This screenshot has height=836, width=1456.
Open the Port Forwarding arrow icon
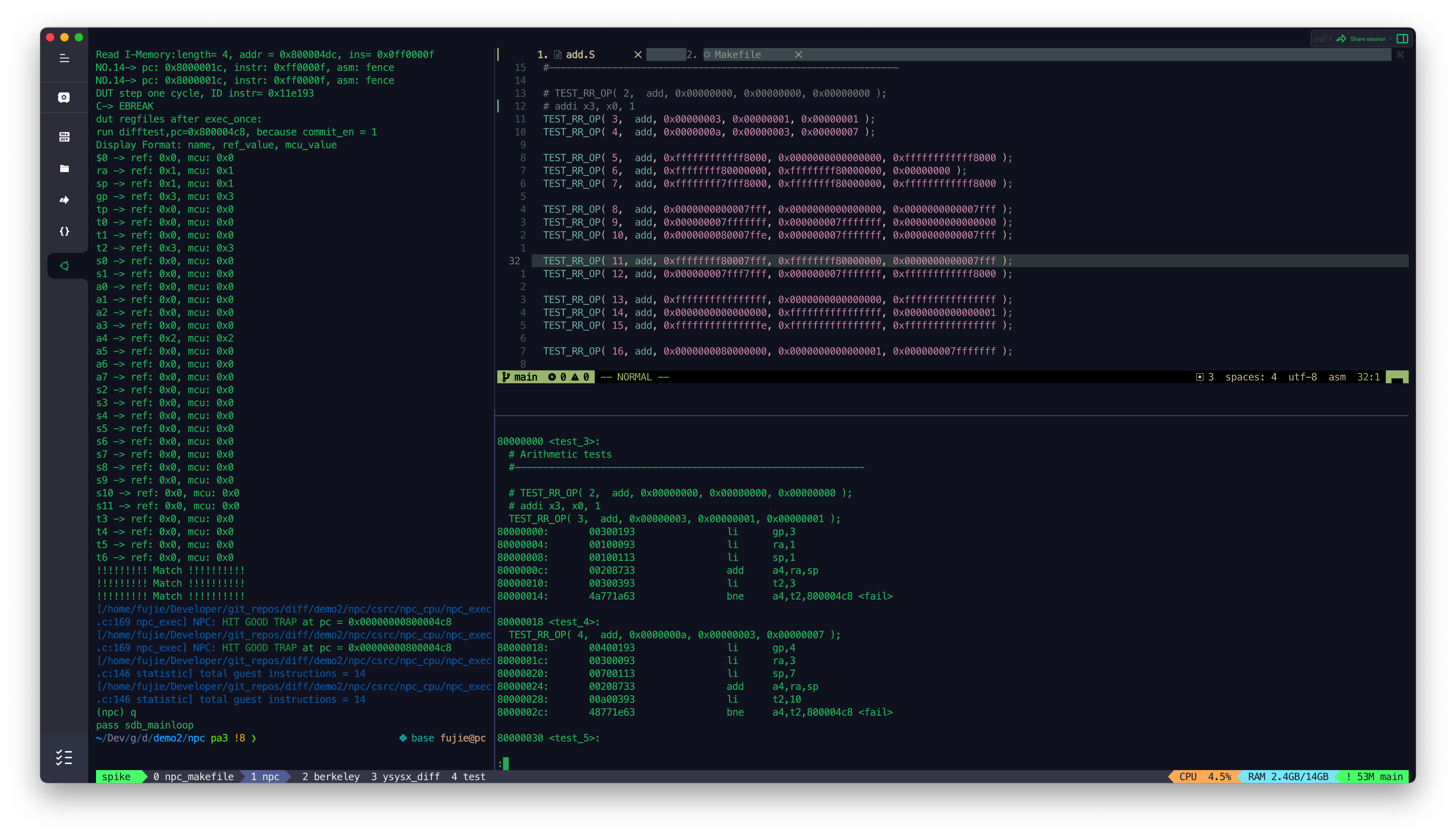pos(64,200)
